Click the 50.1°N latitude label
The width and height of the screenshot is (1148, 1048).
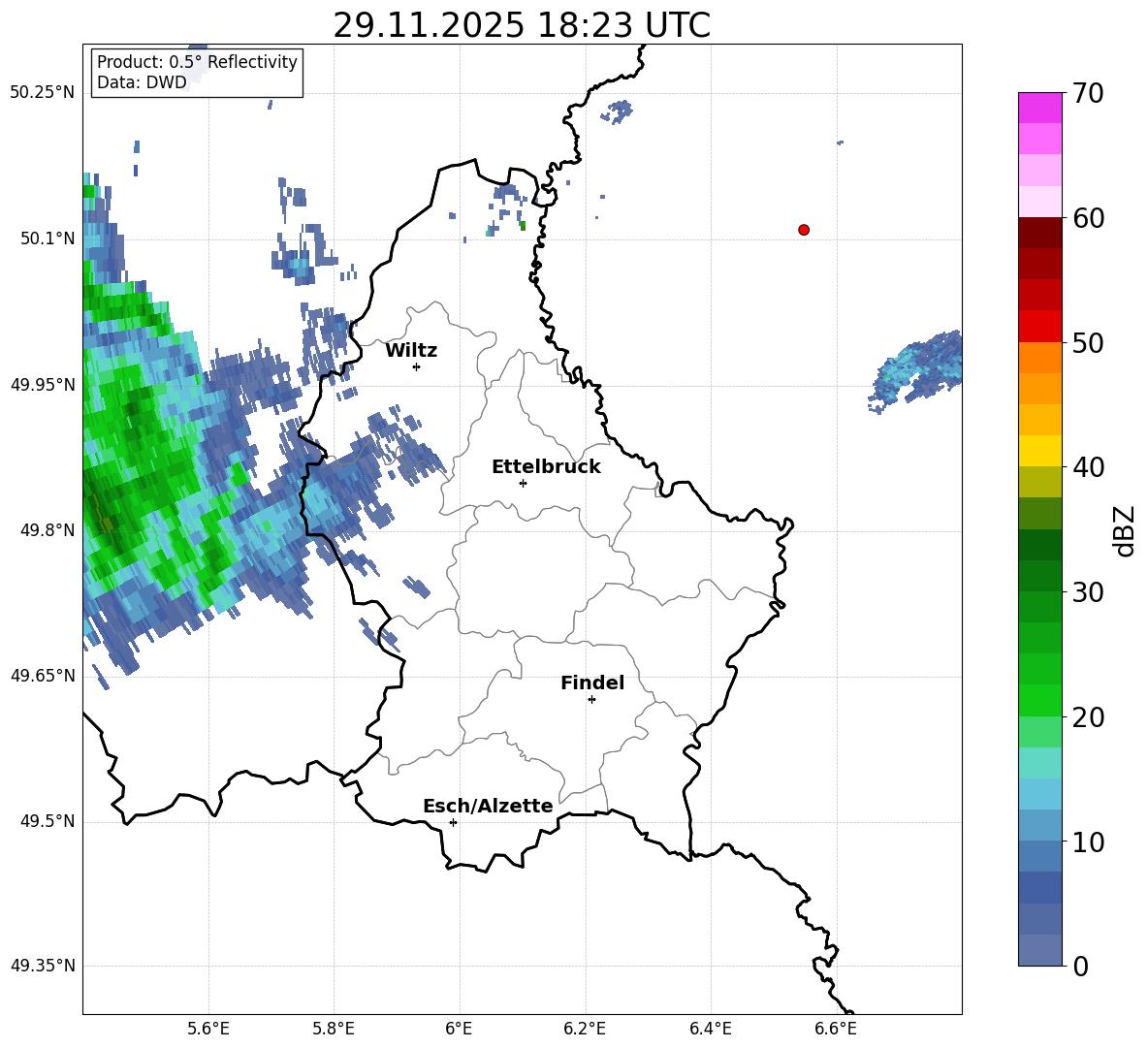(48, 238)
